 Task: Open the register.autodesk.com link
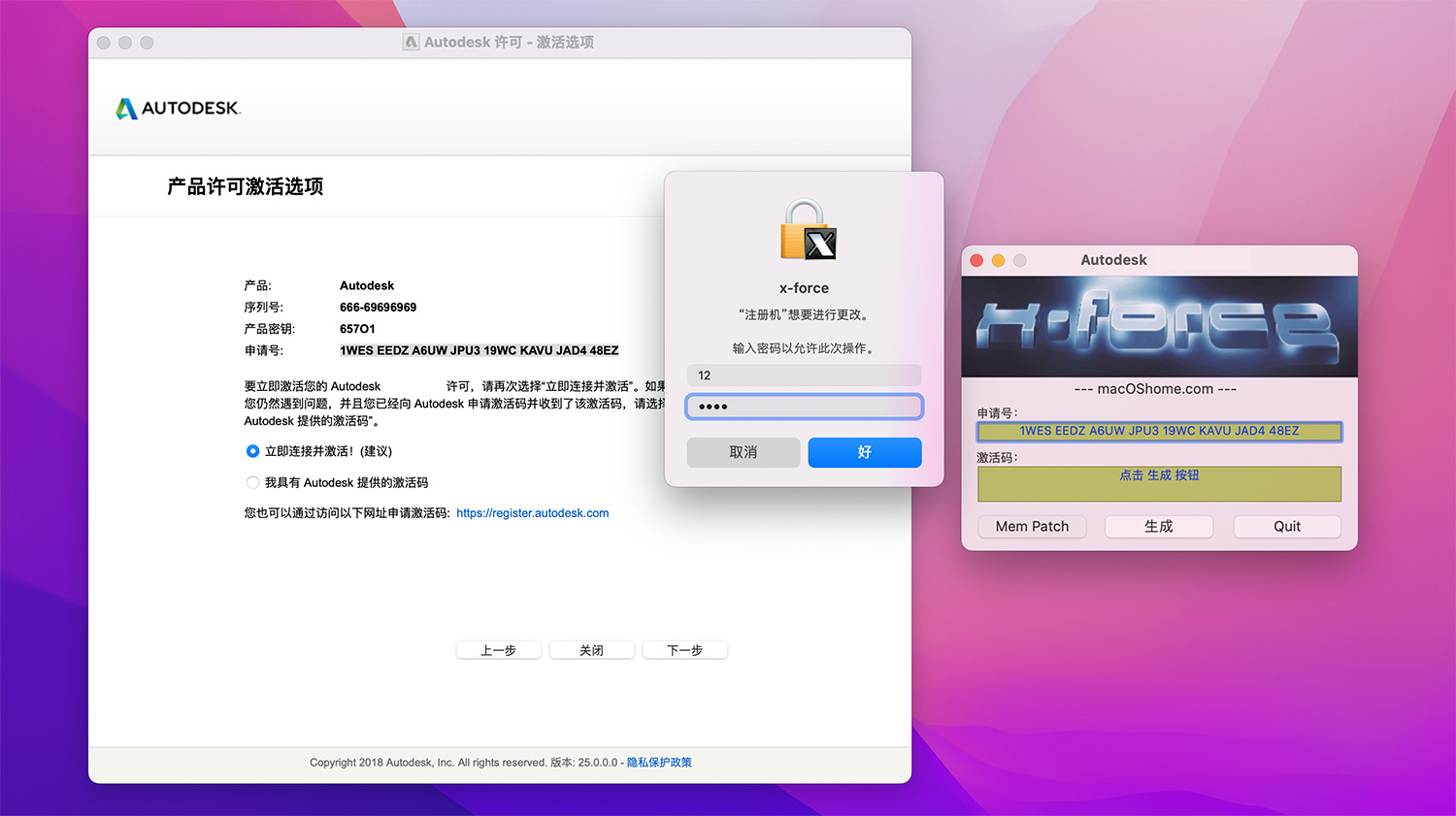[x=533, y=513]
